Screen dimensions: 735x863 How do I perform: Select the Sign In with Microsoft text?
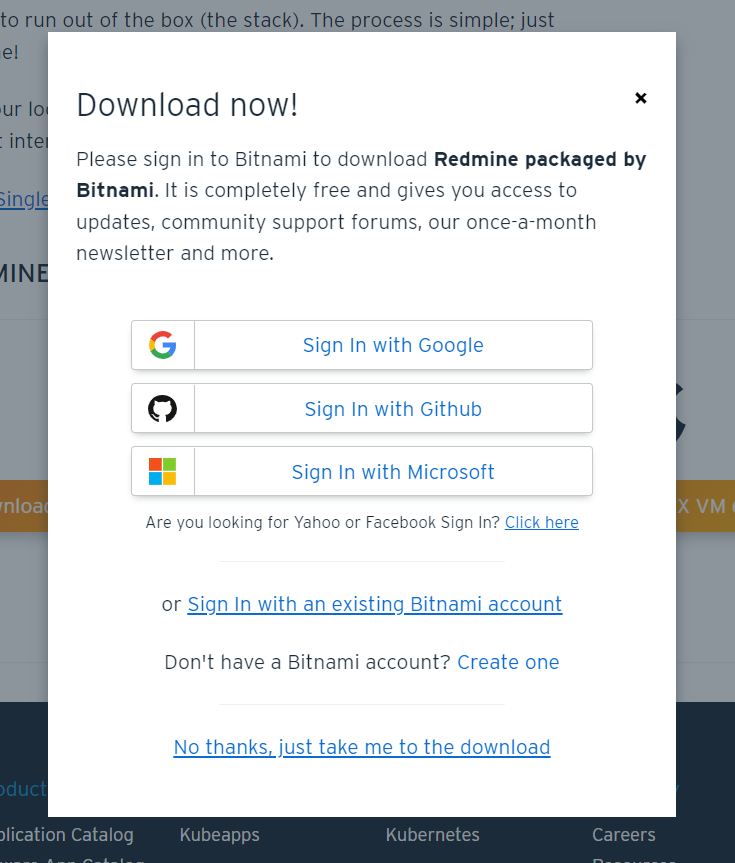pyautogui.click(x=393, y=472)
